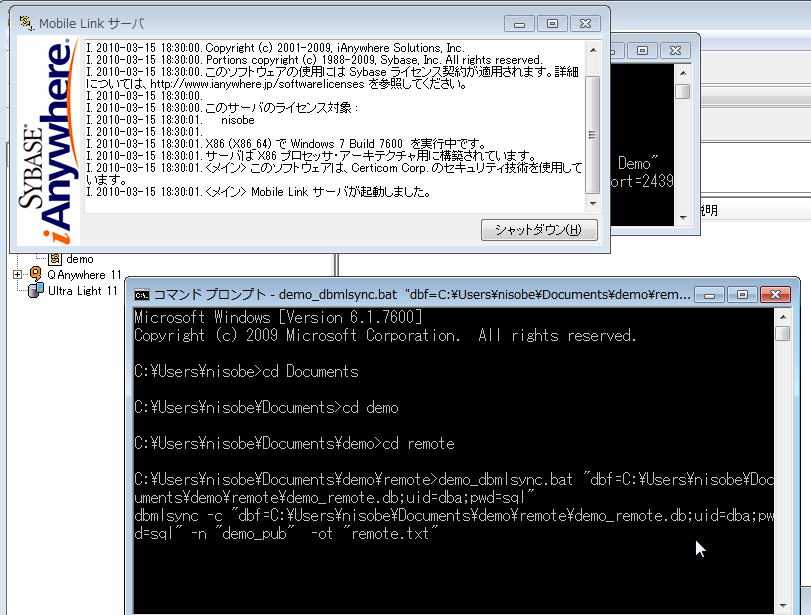Select the demo database icon in tree
This screenshot has width=811, height=615.
coord(56,259)
